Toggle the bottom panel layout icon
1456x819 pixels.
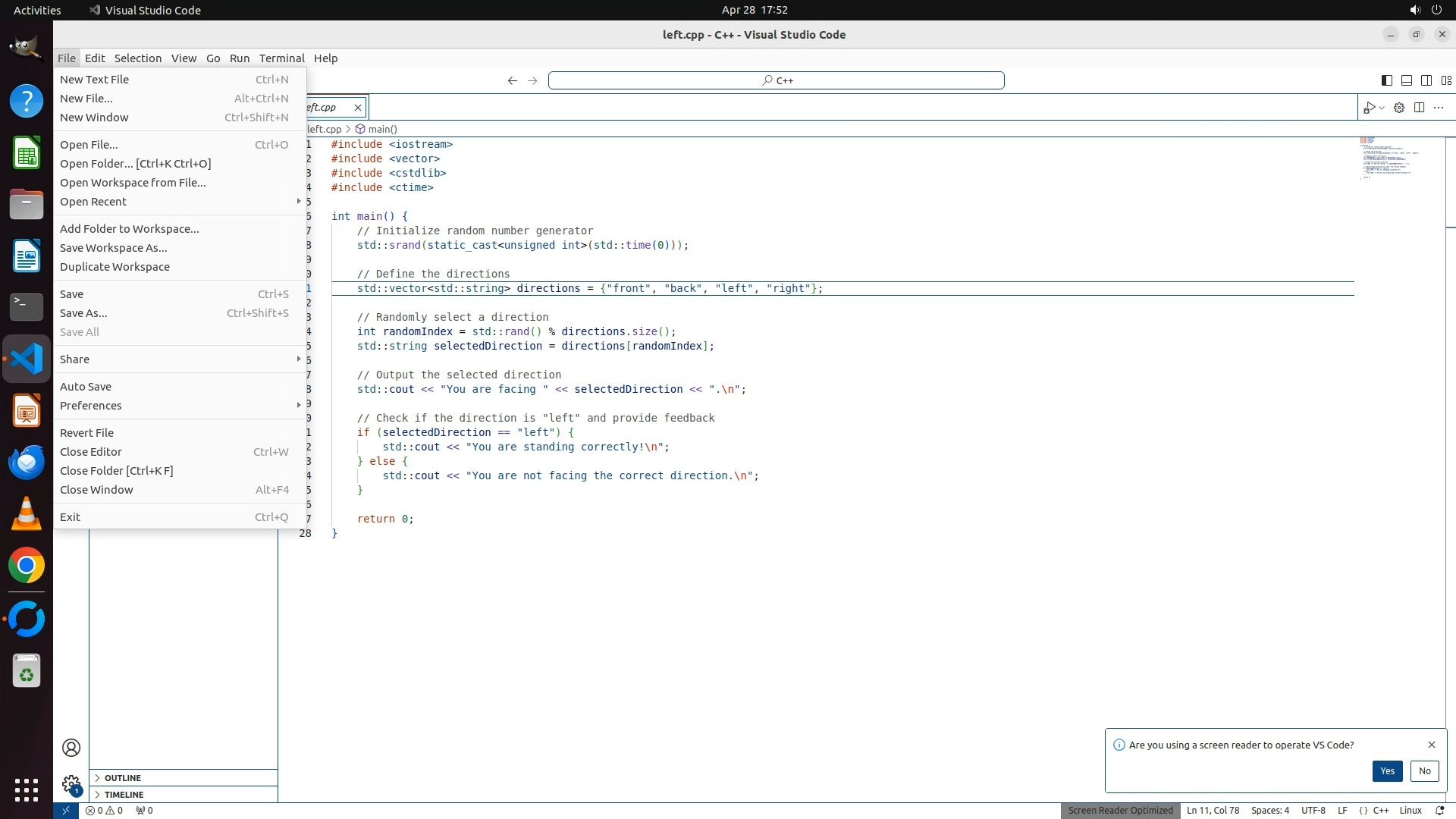point(1406,80)
